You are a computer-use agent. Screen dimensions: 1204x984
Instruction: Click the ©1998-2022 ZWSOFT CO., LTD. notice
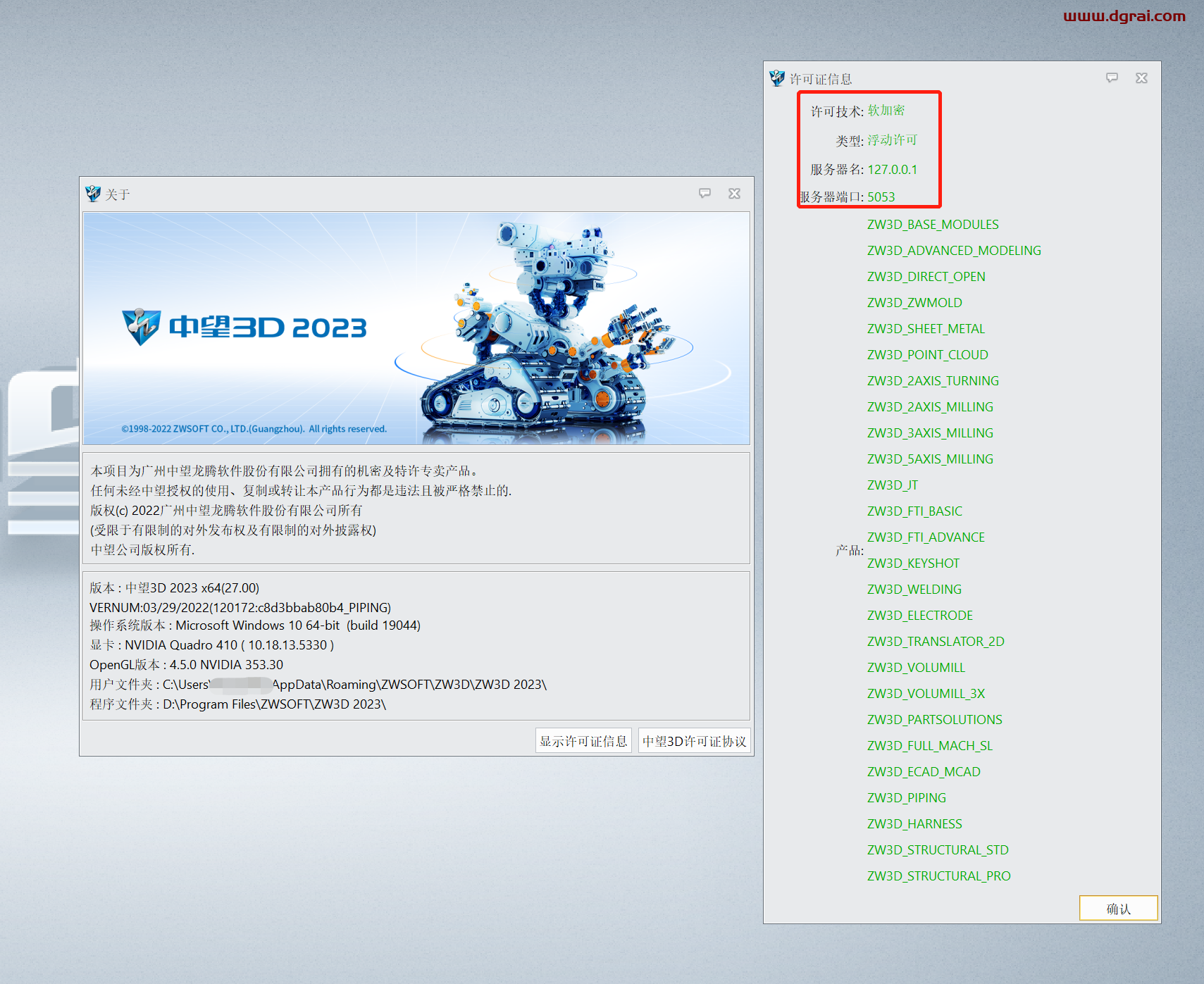click(254, 429)
